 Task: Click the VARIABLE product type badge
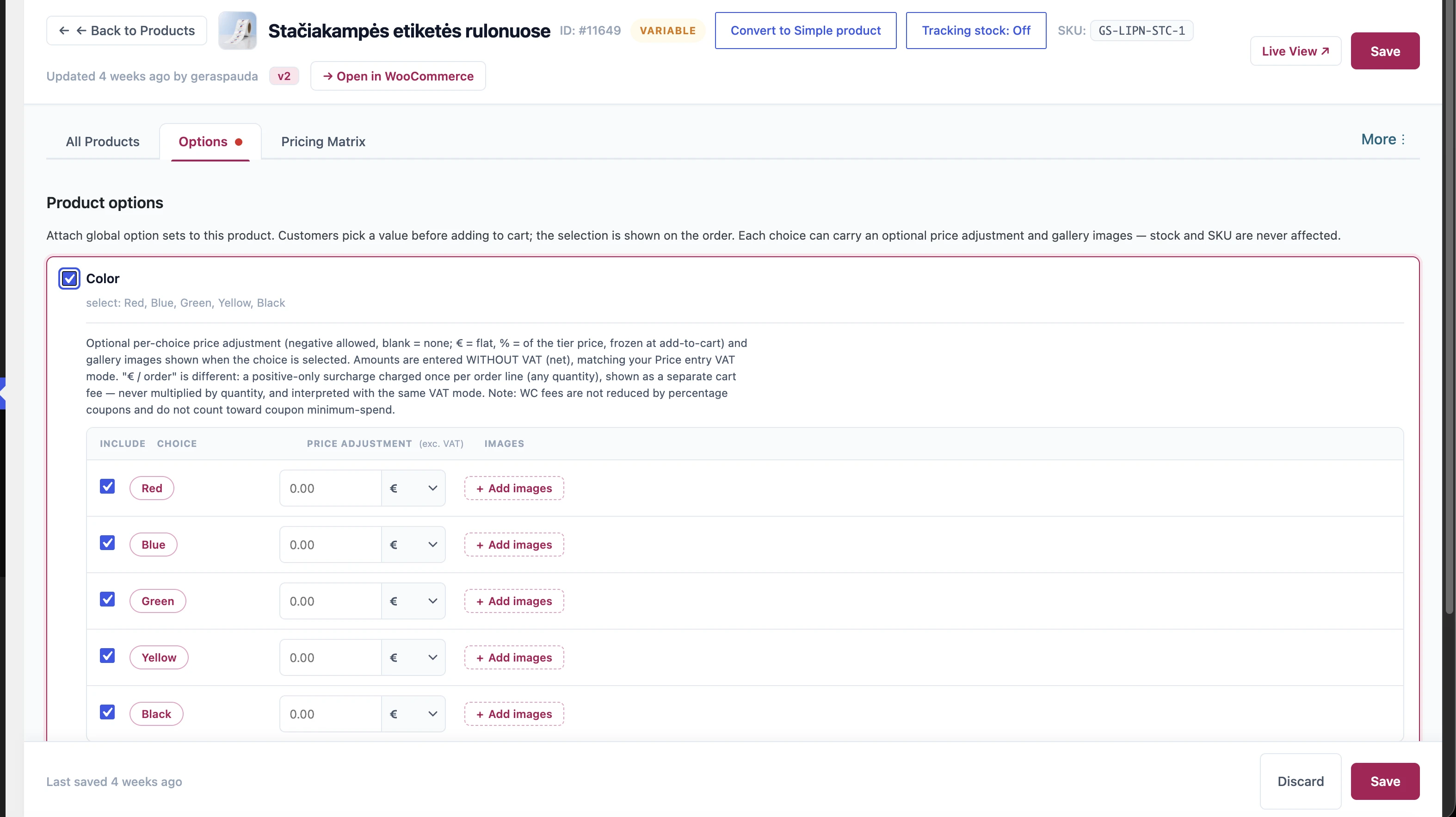(667, 31)
